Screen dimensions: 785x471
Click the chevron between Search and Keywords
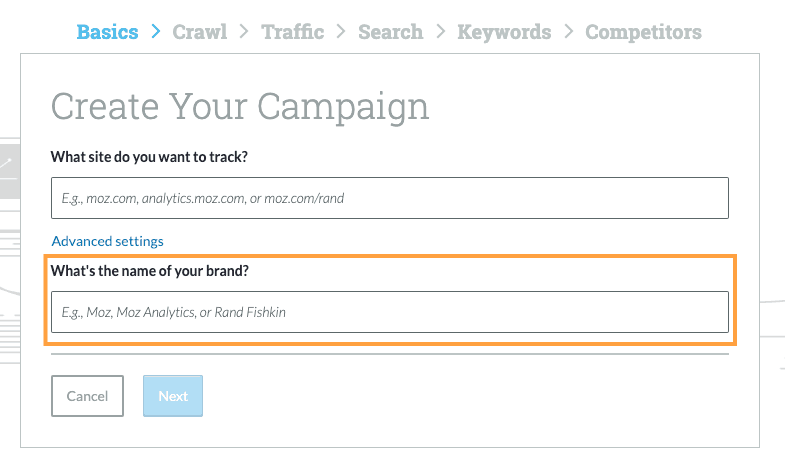pos(440,32)
